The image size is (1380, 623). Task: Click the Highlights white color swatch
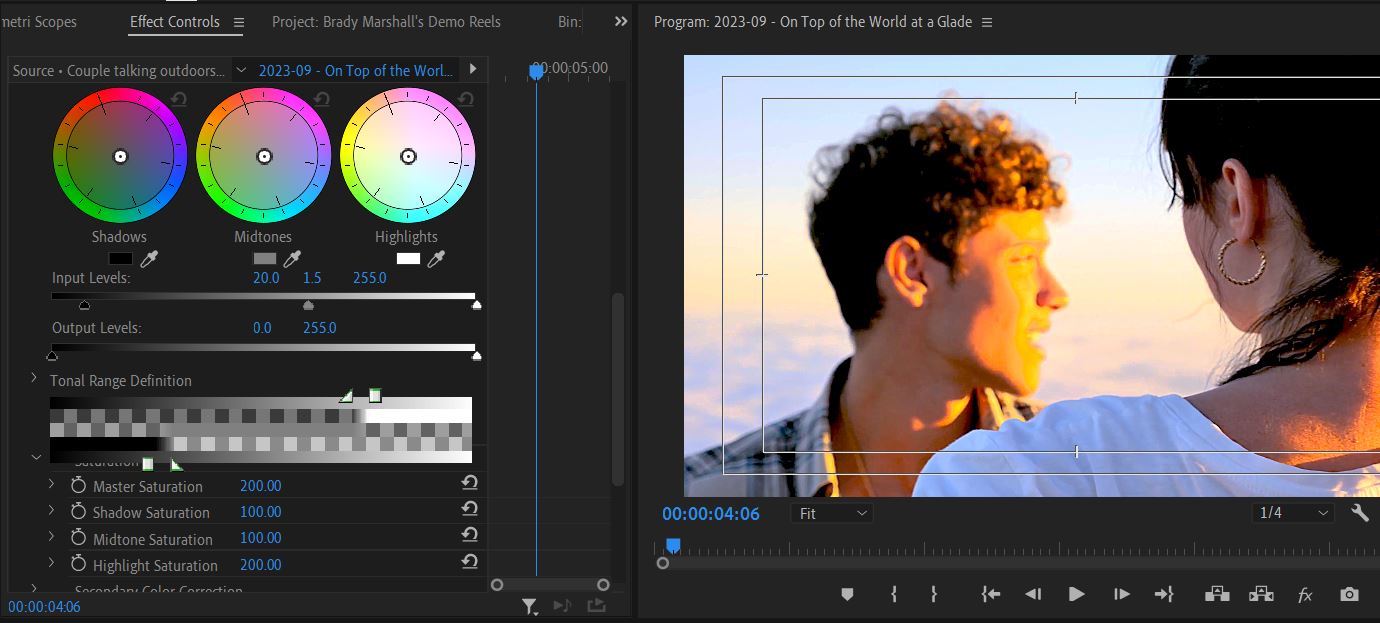409,258
